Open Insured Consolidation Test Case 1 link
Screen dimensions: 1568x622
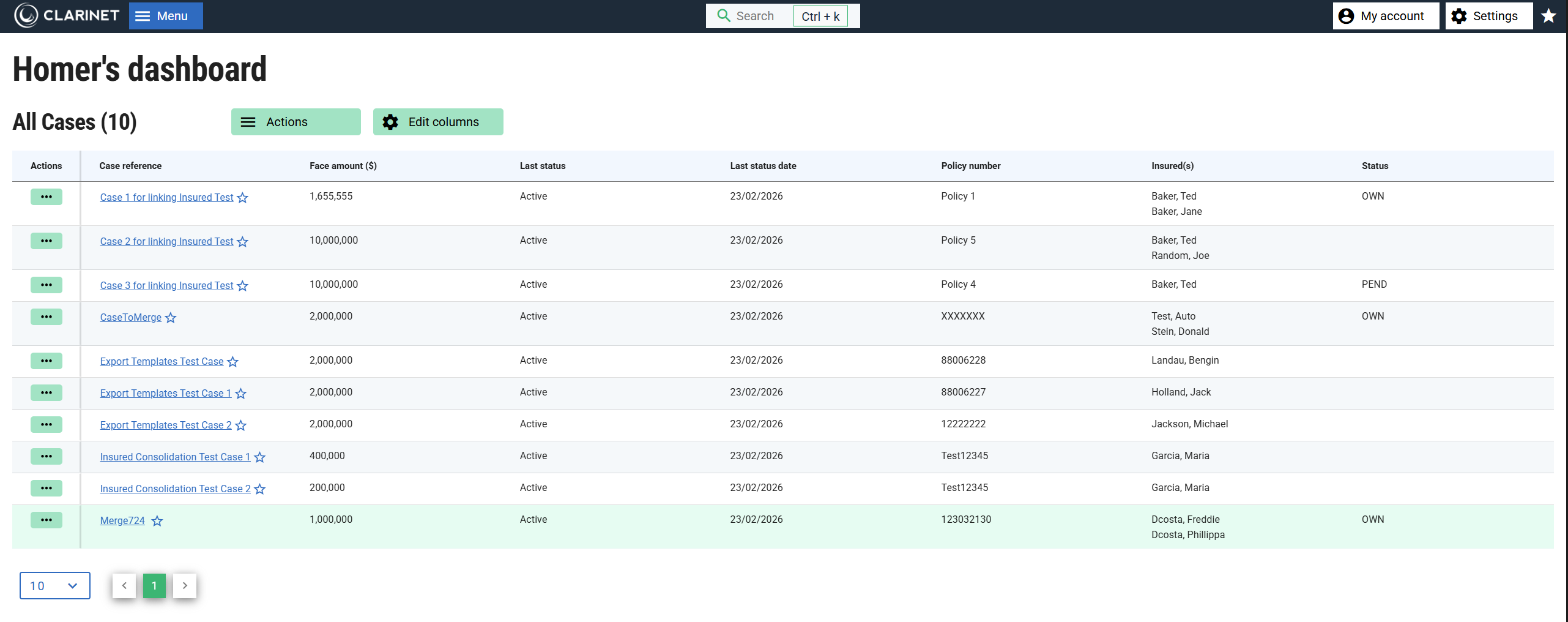point(175,457)
